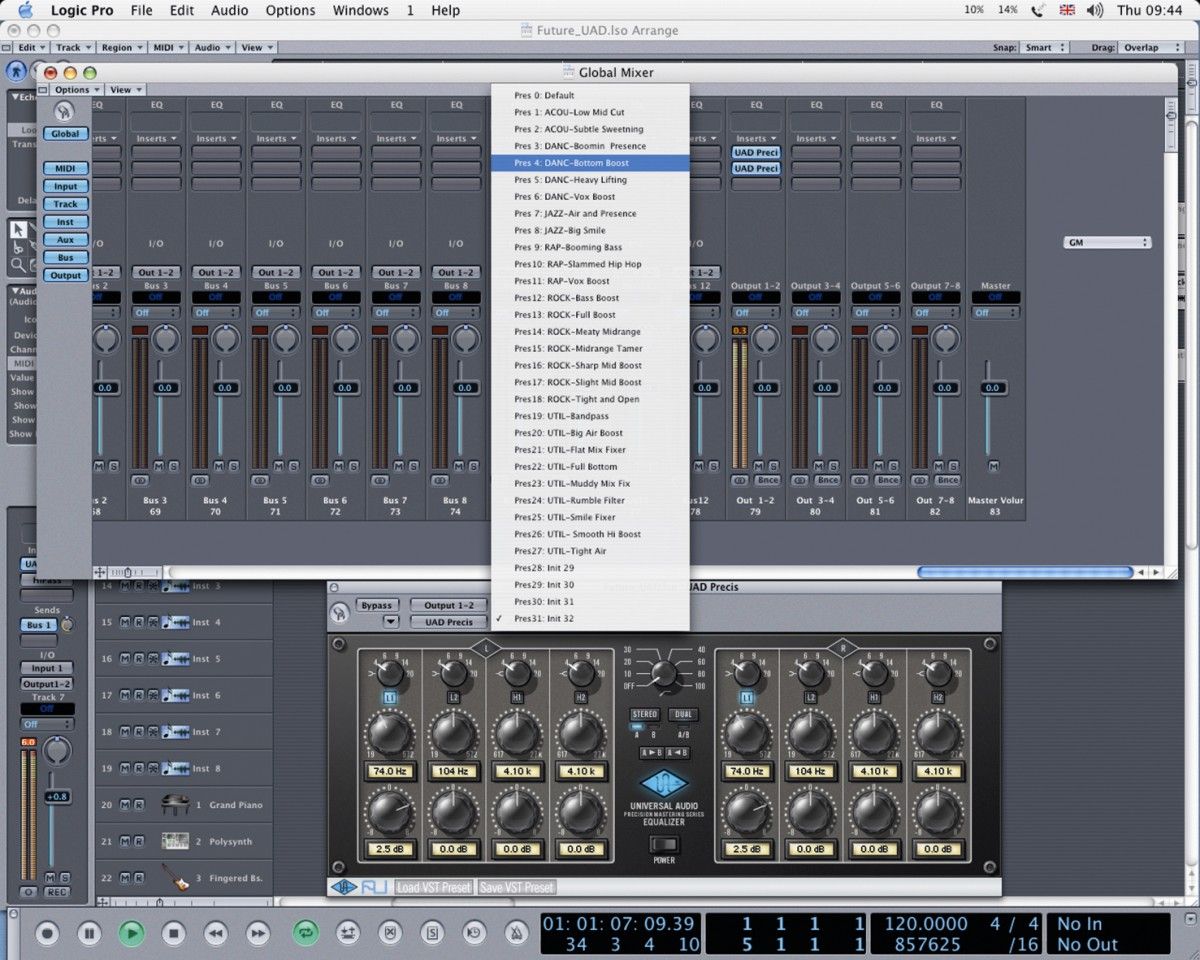Click the Fingered Bs. guitar track icon

pyautogui.click(x=175, y=878)
